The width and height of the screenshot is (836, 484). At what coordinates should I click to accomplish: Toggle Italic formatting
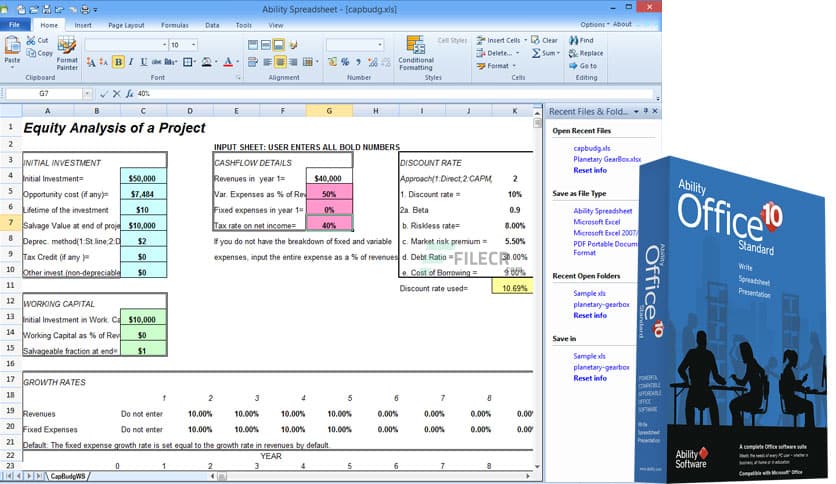[x=131, y=62]
